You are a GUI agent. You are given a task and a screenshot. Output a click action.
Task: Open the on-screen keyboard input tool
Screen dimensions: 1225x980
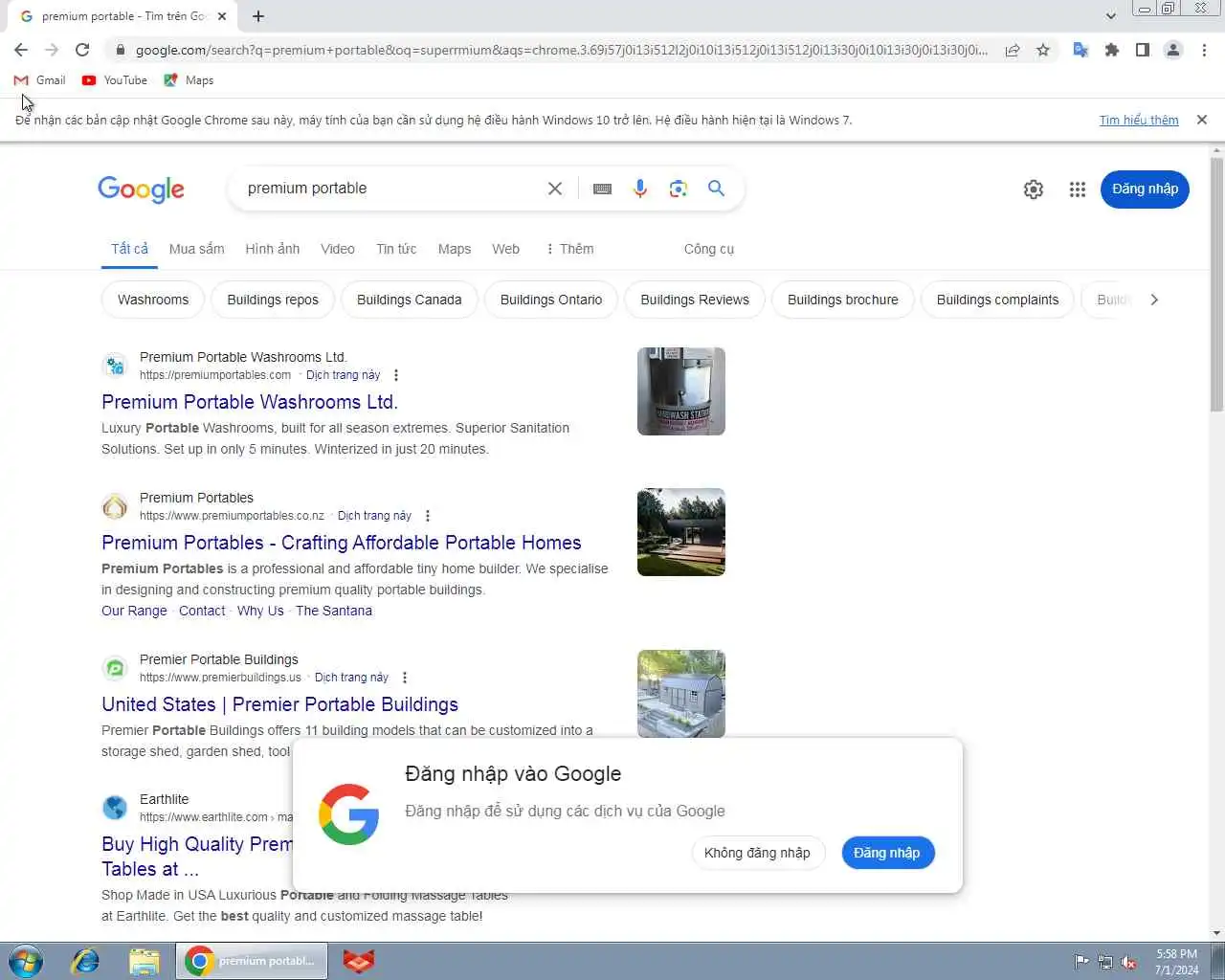(x=602, y=189)
